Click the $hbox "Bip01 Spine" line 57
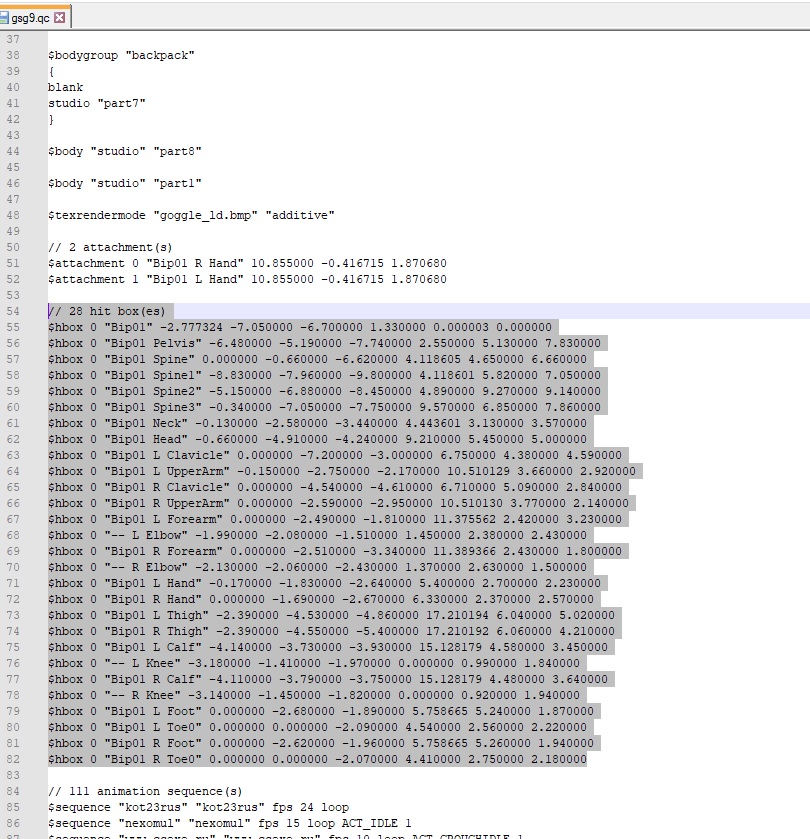The width and height of the screenshot is (810, 839). coord(318,359)
